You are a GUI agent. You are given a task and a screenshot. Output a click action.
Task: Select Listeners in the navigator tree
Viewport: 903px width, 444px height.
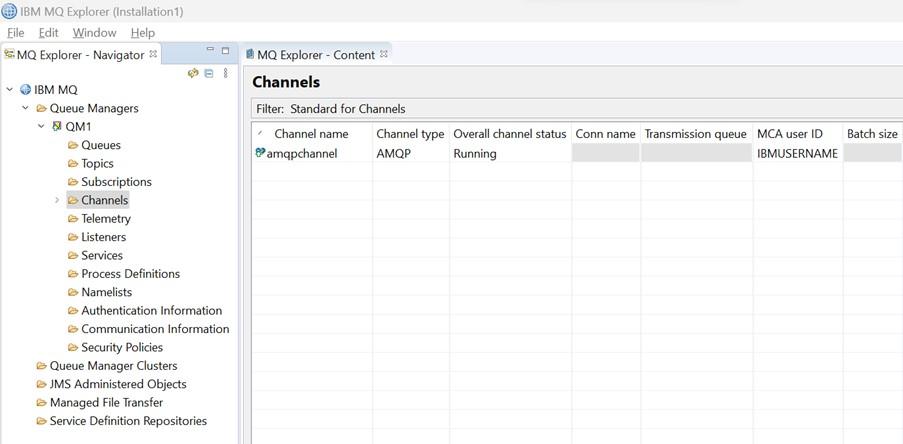[x=104, y=237]
